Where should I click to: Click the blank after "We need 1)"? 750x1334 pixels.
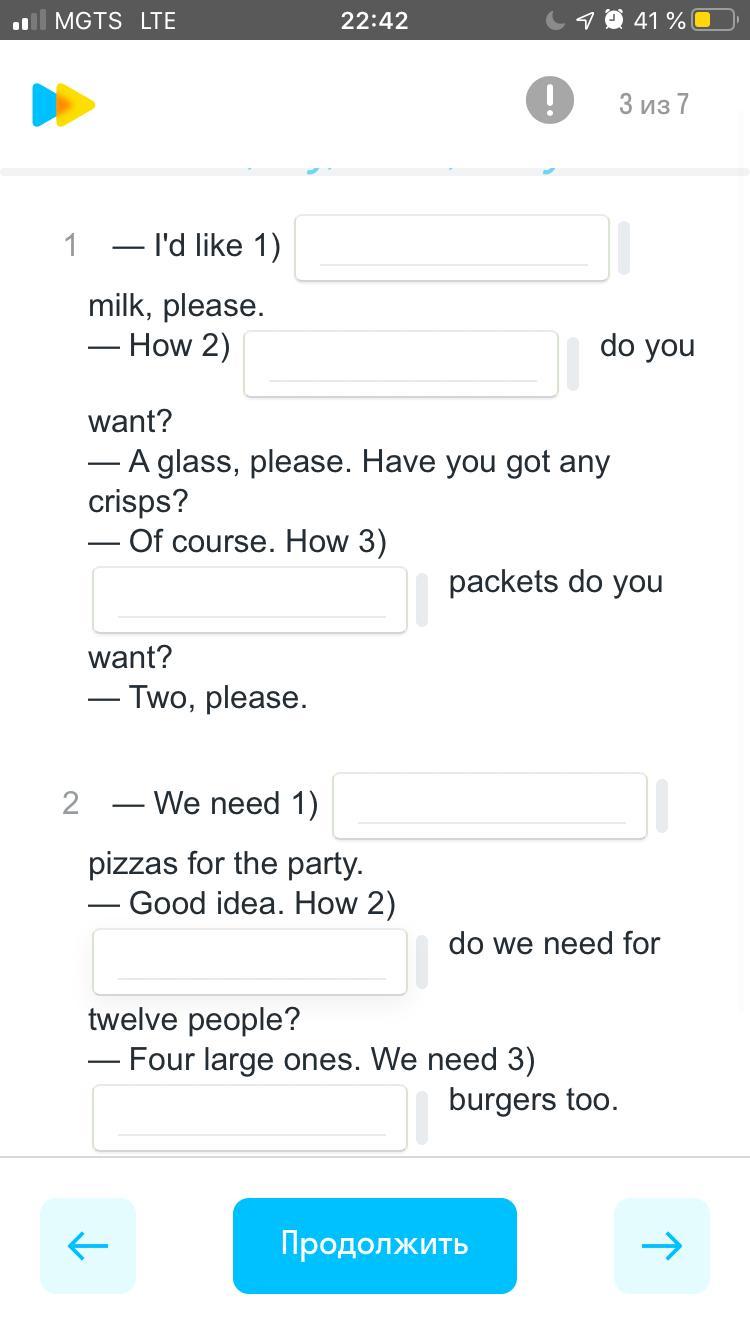tap(490, 806)
